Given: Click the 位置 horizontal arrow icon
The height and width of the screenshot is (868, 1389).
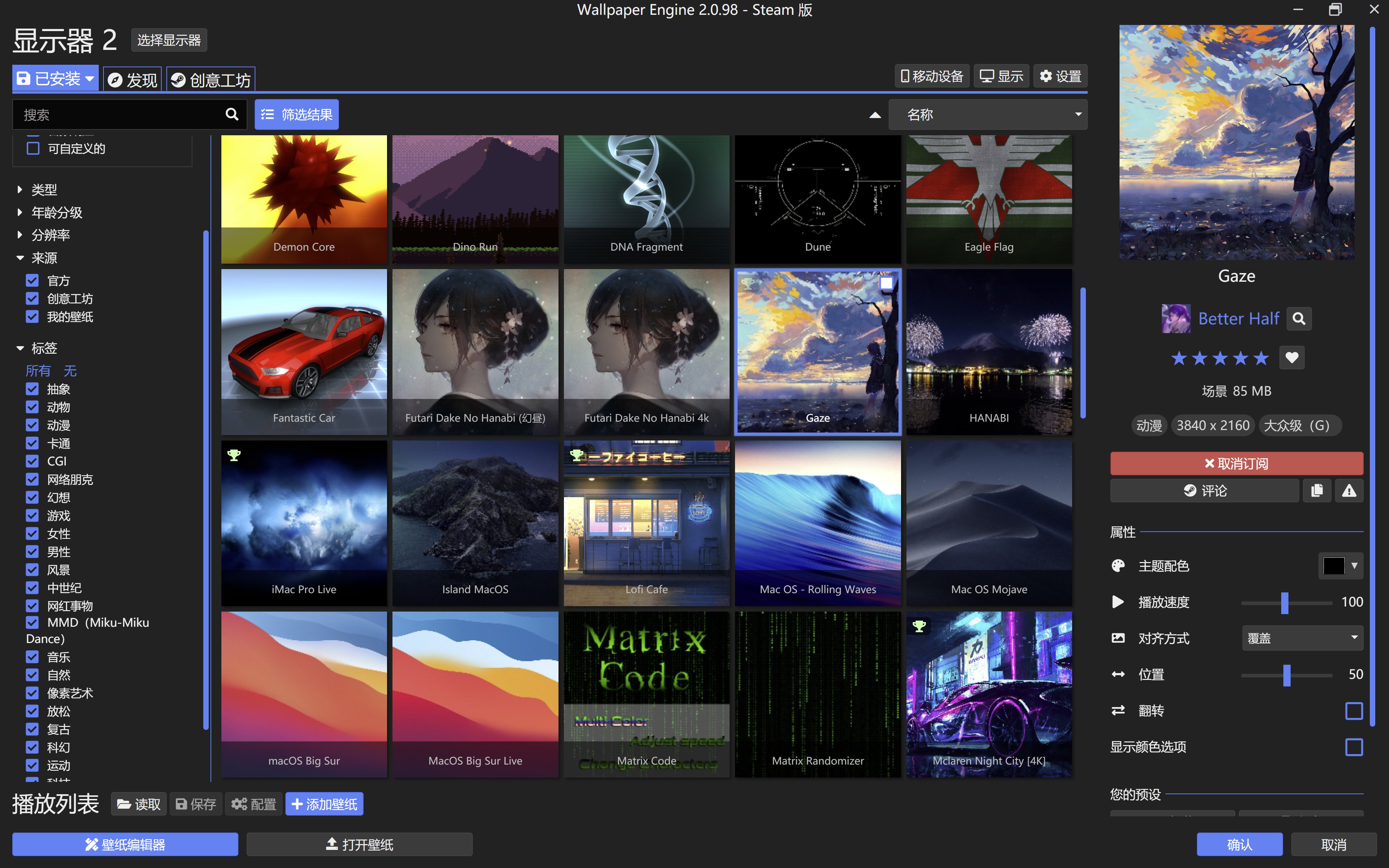Looking at the screenshot, I should [1118, 674].
